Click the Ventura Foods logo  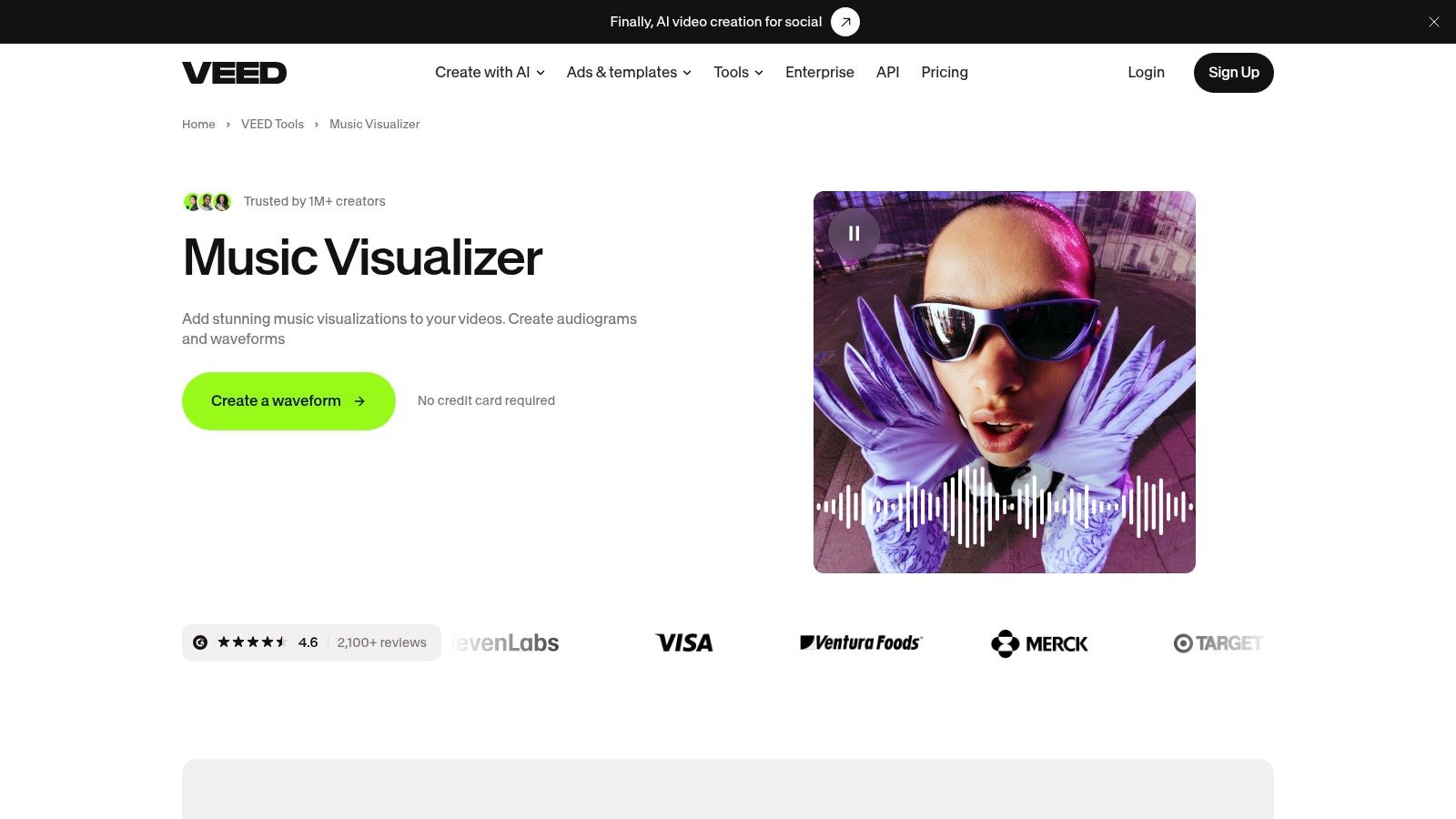(x=861, y=642)
